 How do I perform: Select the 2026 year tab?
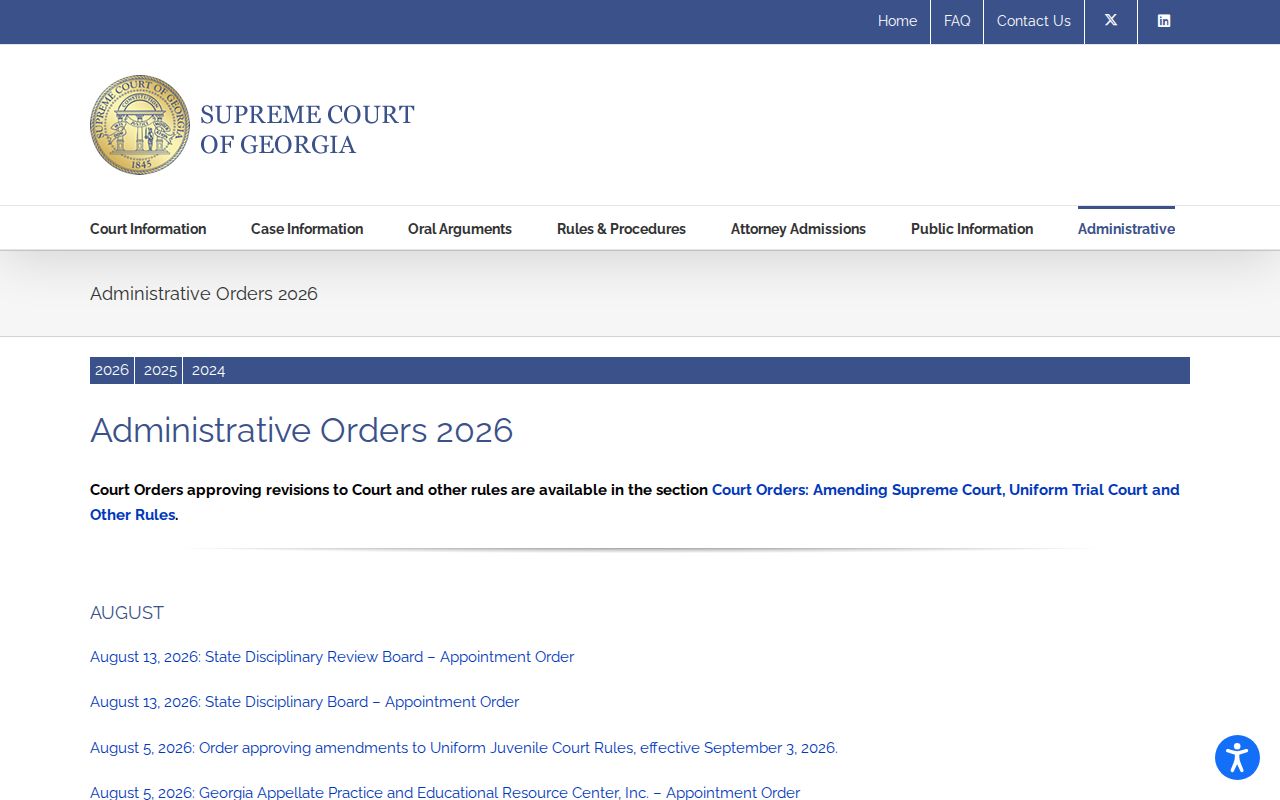(x=112, y=370)
